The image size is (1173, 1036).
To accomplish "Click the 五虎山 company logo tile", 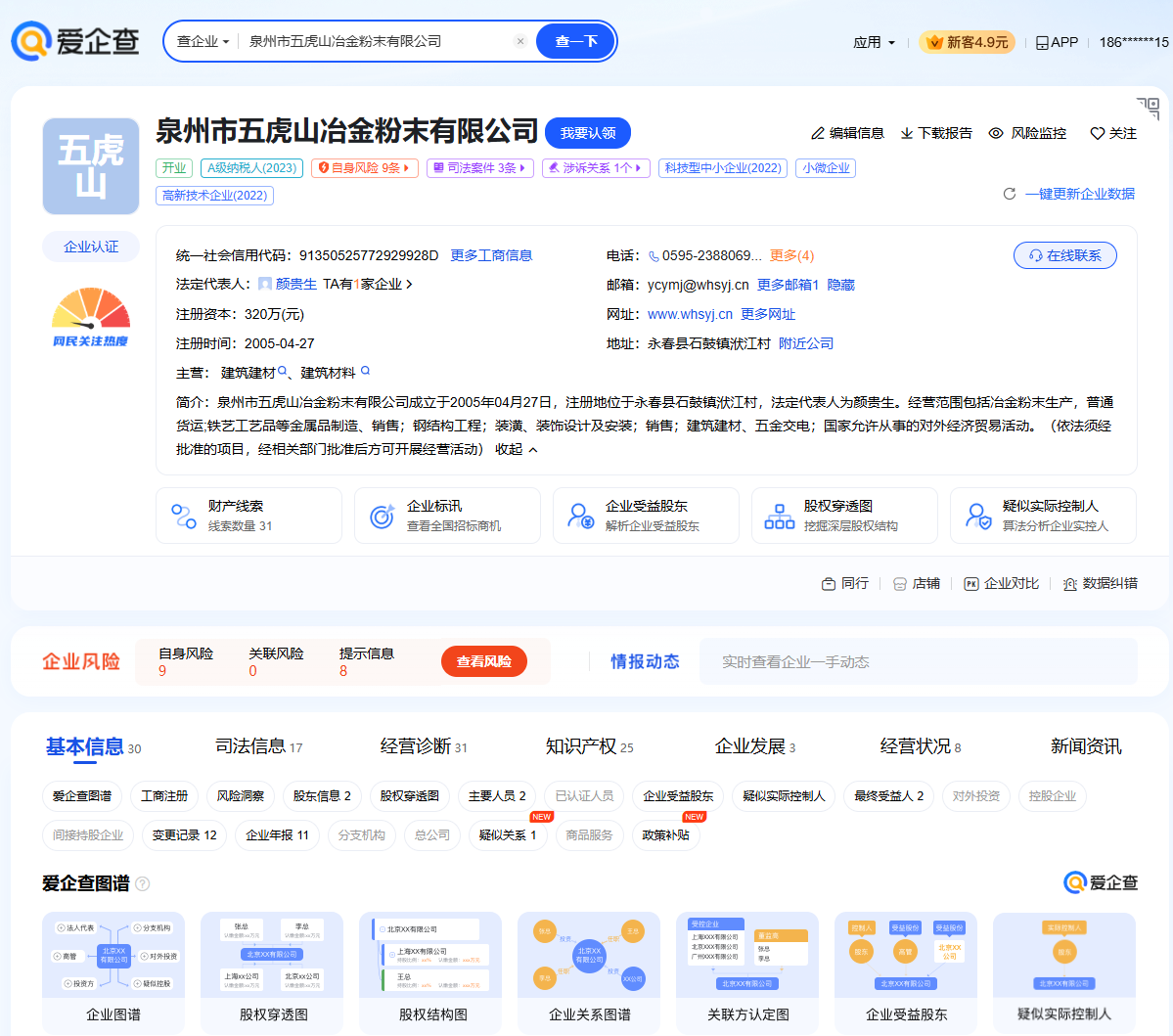I will [91, 166].
